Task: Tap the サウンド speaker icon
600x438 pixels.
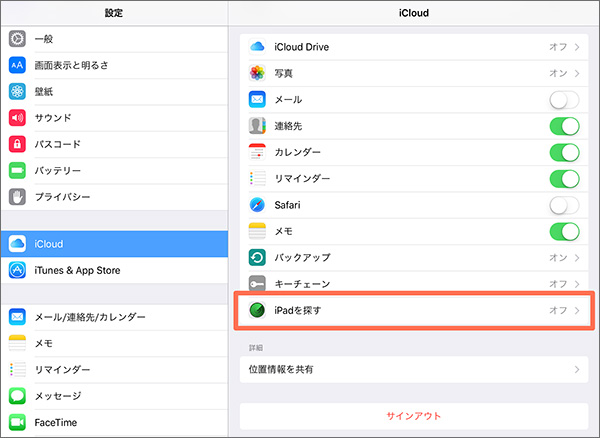Action: (17, 118)
